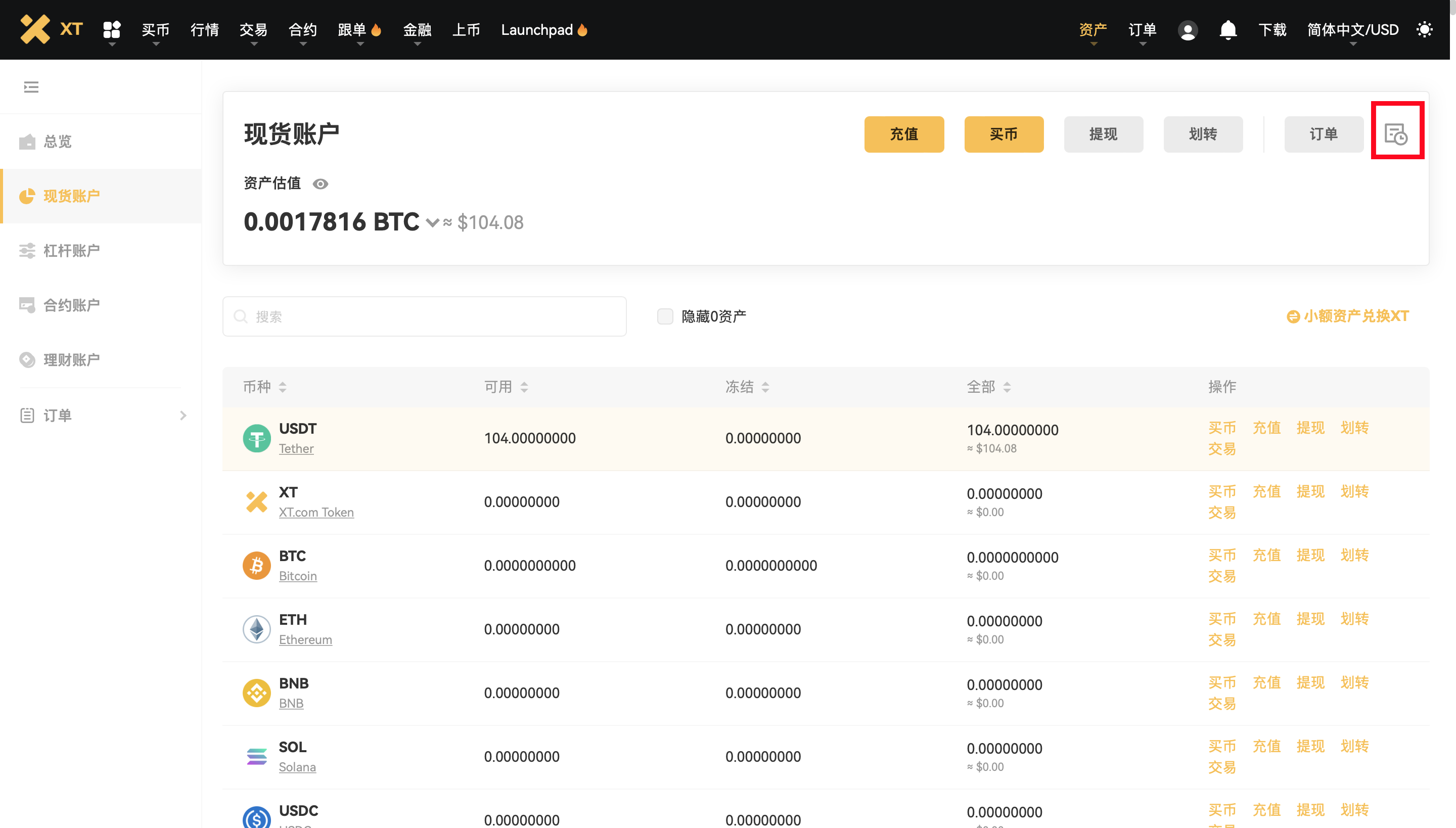The image size is (1456, 828).
Task: Open the 小额资产兑换XT link
Action: (x=1348, y=316)
